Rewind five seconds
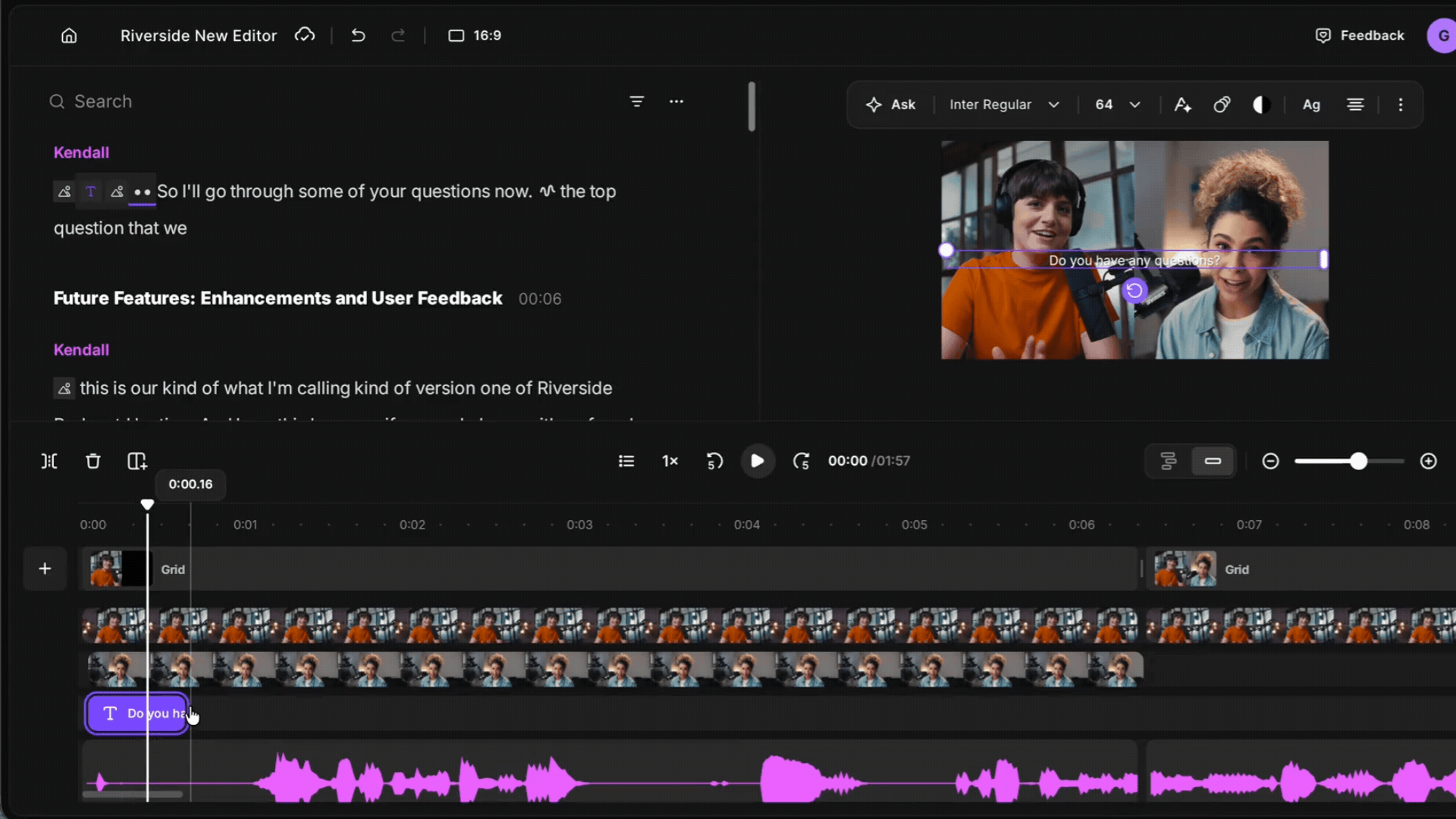Image resolution: width=1456 pixels, height=819 pixels. tap(714, 461)
